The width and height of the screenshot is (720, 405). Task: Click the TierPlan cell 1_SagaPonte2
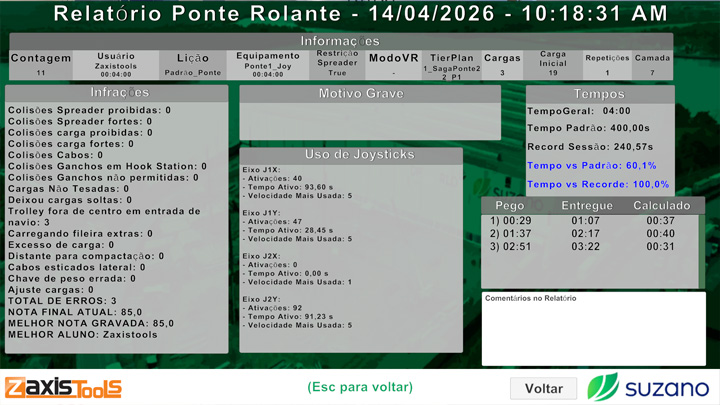[451, 65]
